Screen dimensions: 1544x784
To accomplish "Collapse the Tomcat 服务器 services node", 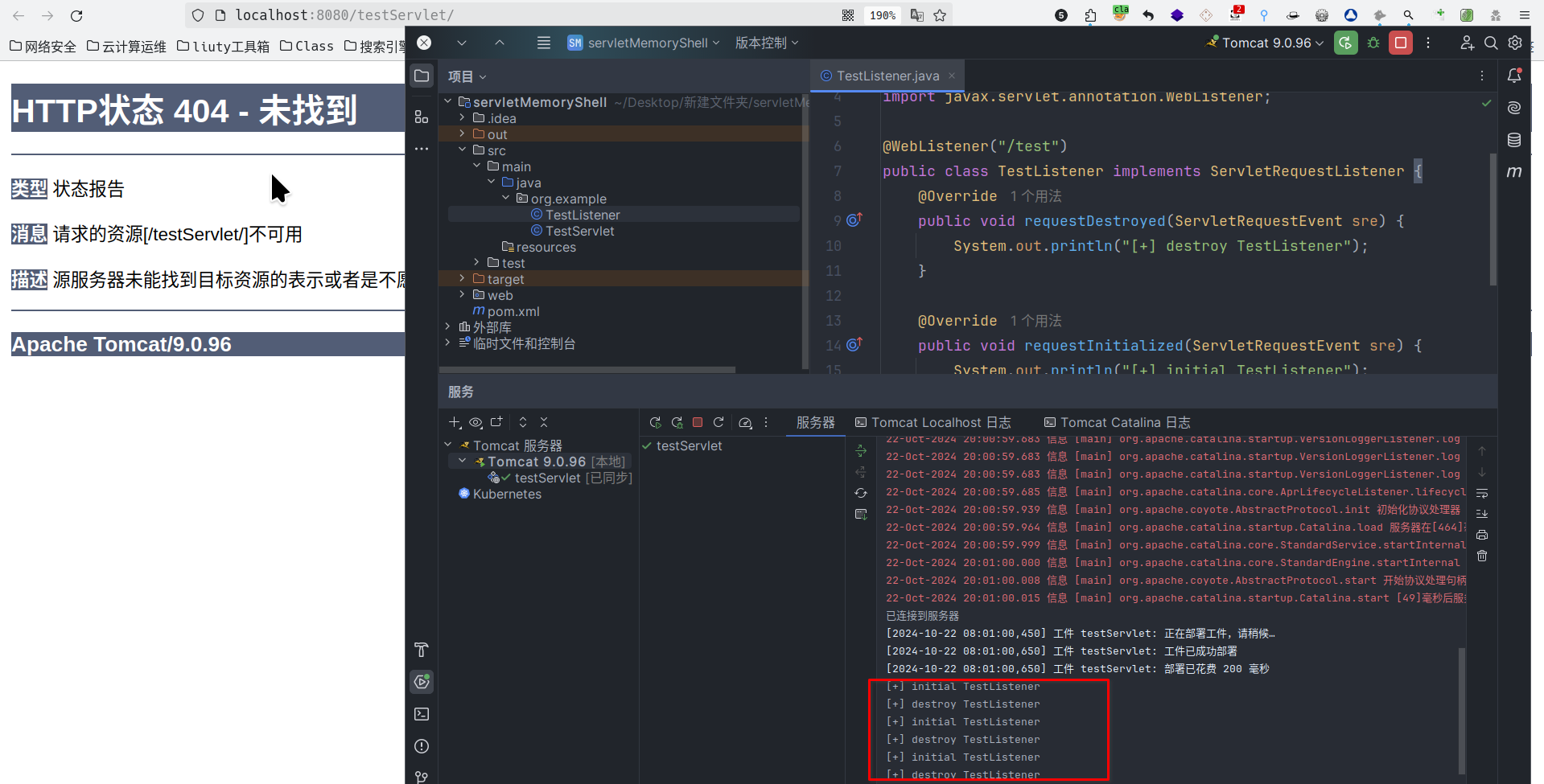I will click(448, 445).
